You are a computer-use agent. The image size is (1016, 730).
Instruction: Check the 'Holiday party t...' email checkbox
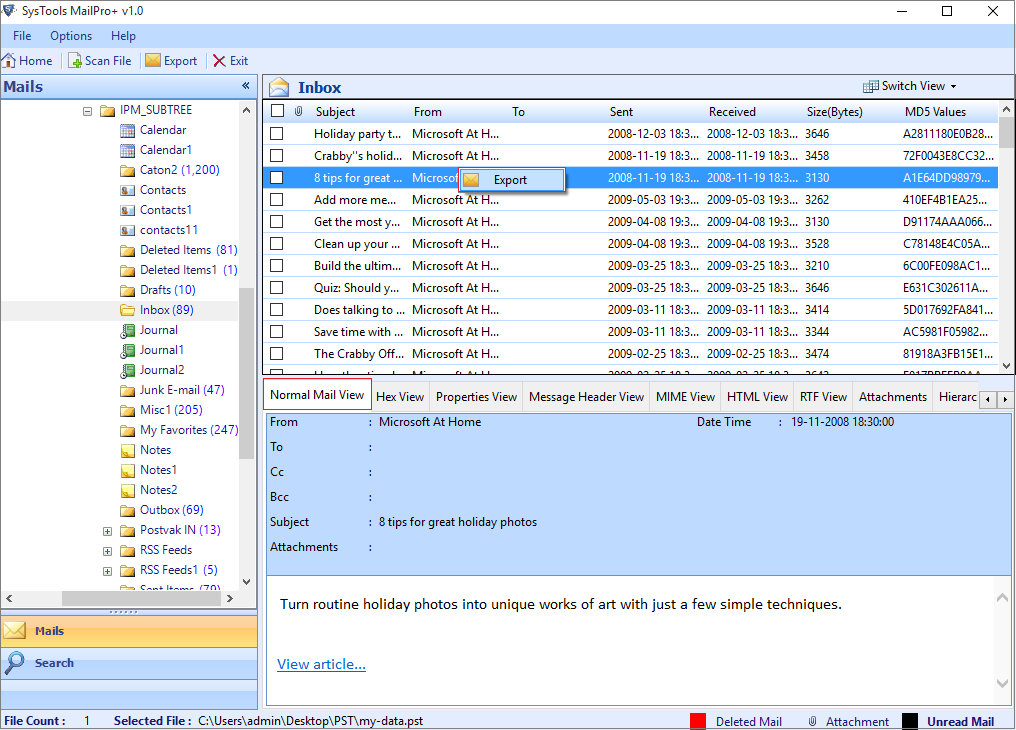coord(277,133)
